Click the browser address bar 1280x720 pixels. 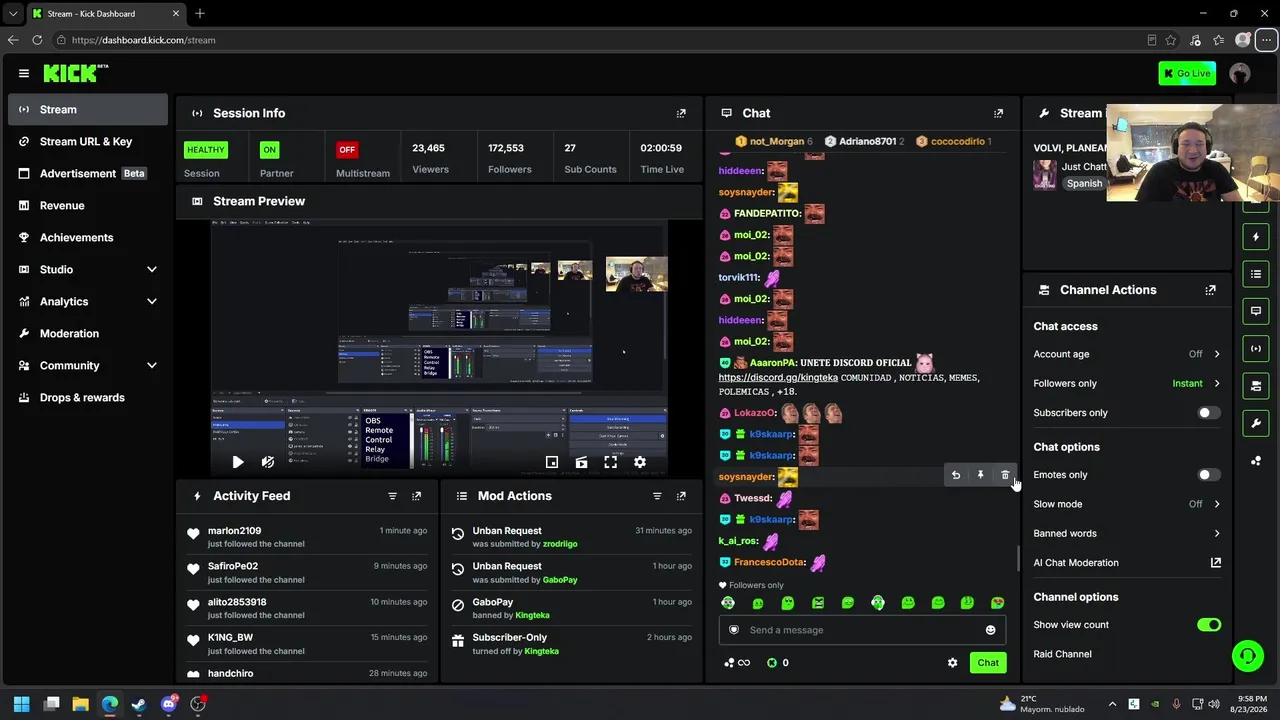coord(600,40)
